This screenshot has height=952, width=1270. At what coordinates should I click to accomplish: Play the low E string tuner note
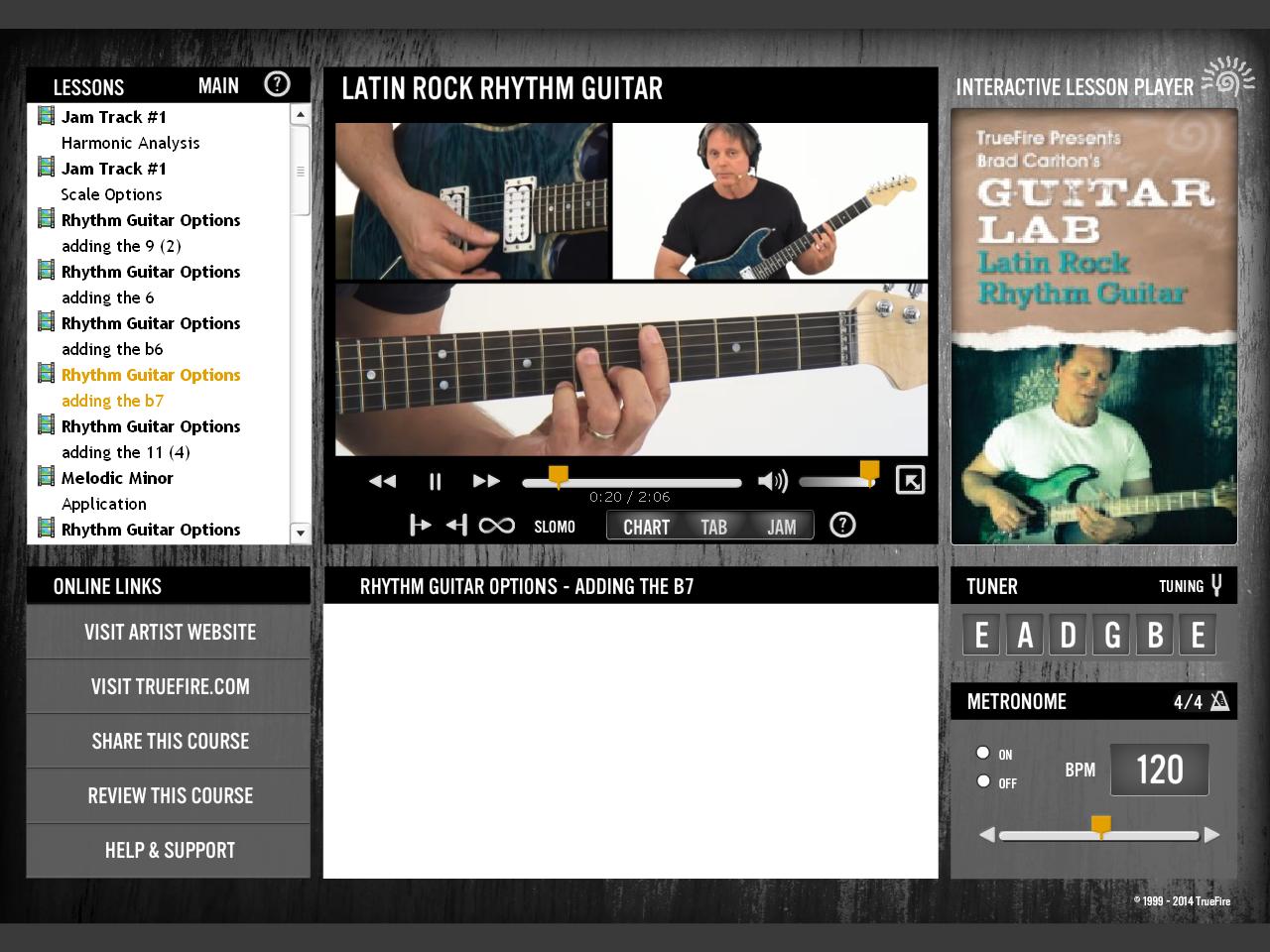coord(981,635)
